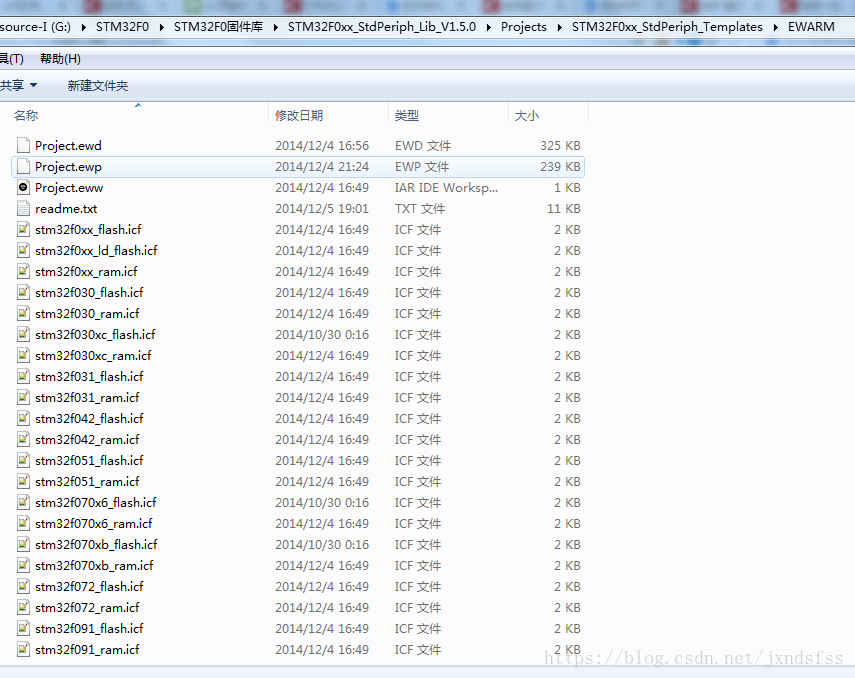Click the stm32f070x6_ram.icf file icon
855x678 pixels.
[23, 523]
